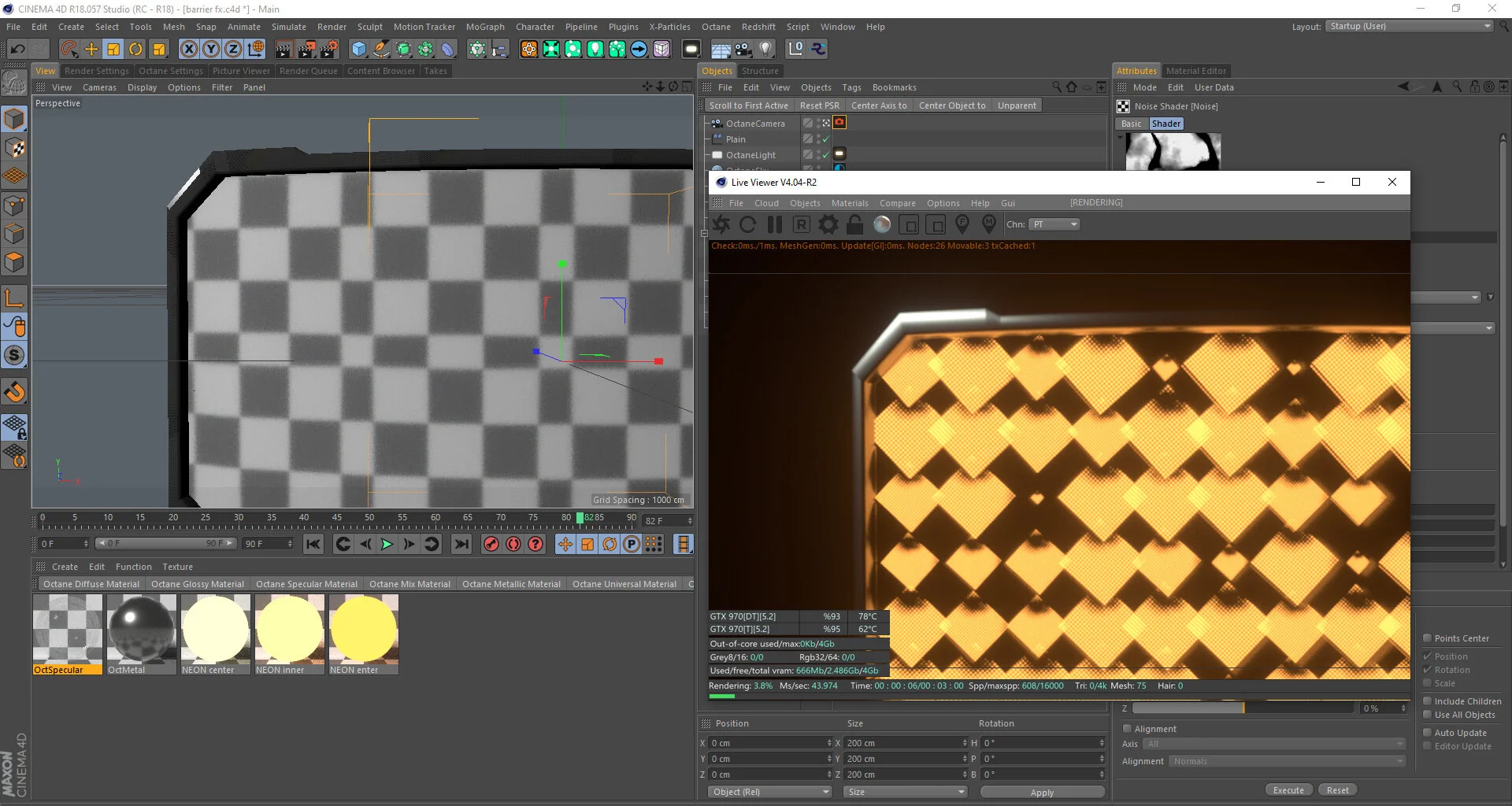Activate the Material picker in Live Viewer

point(989,224)
